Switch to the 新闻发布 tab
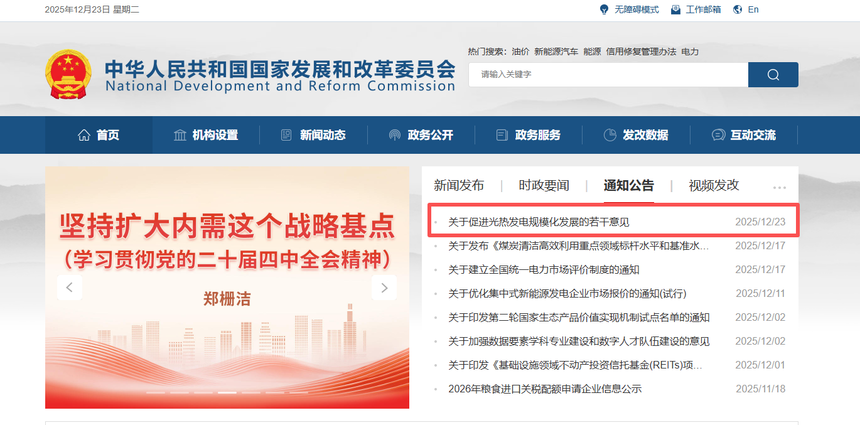The image size is (860, 425). coord(459,185)
